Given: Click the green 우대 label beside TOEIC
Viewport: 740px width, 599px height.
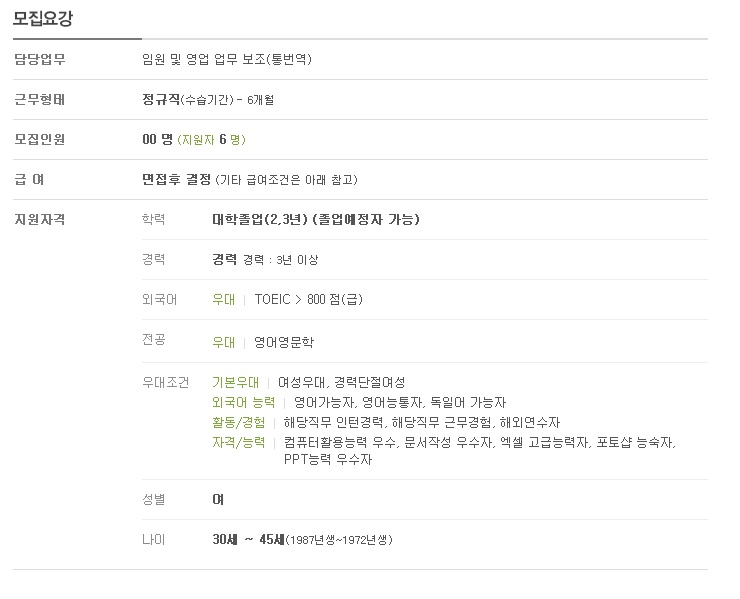Looking at the screenshot, I should 223,299.
